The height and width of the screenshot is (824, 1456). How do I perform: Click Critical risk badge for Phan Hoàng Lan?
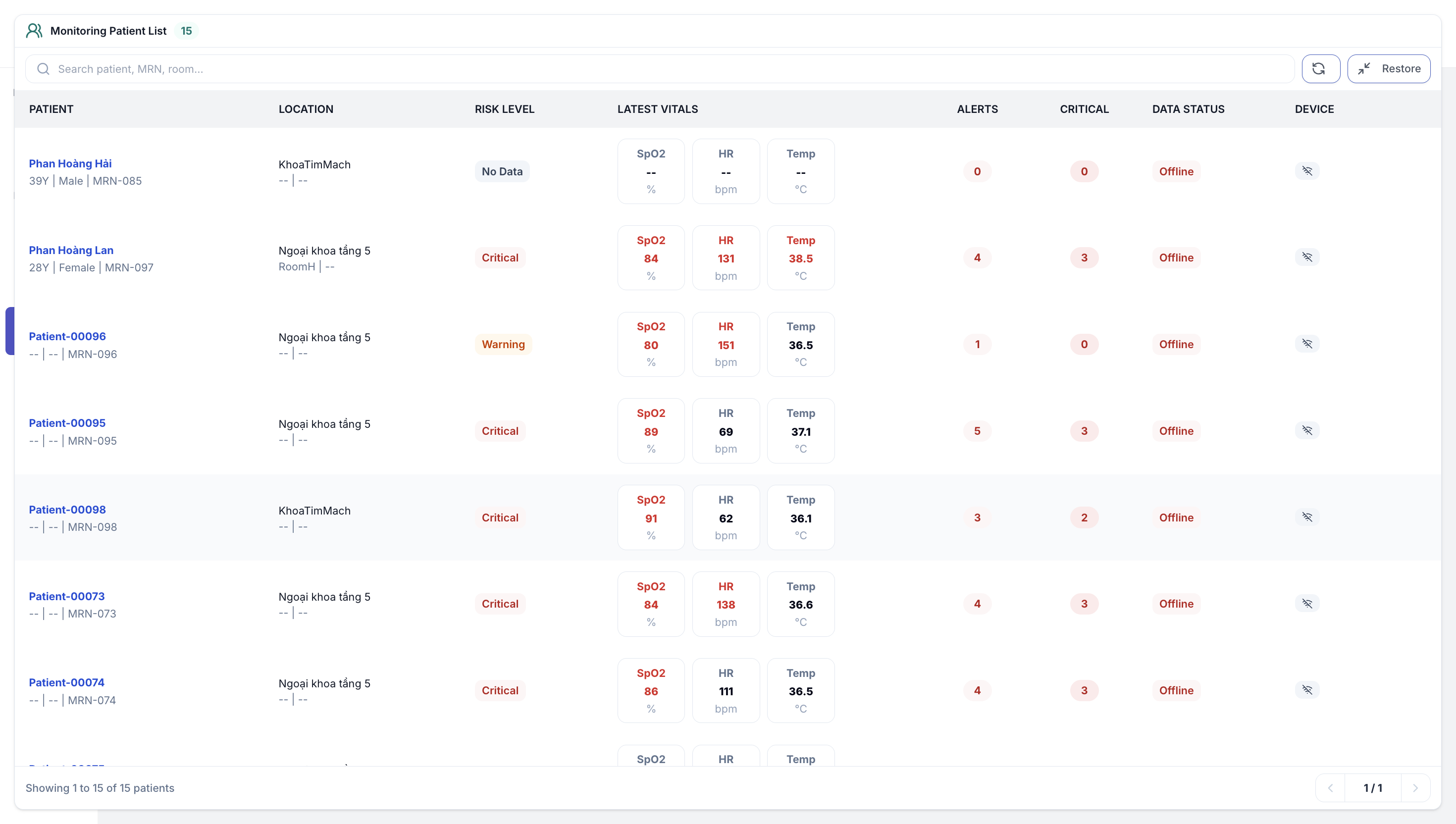coord(500,257)
